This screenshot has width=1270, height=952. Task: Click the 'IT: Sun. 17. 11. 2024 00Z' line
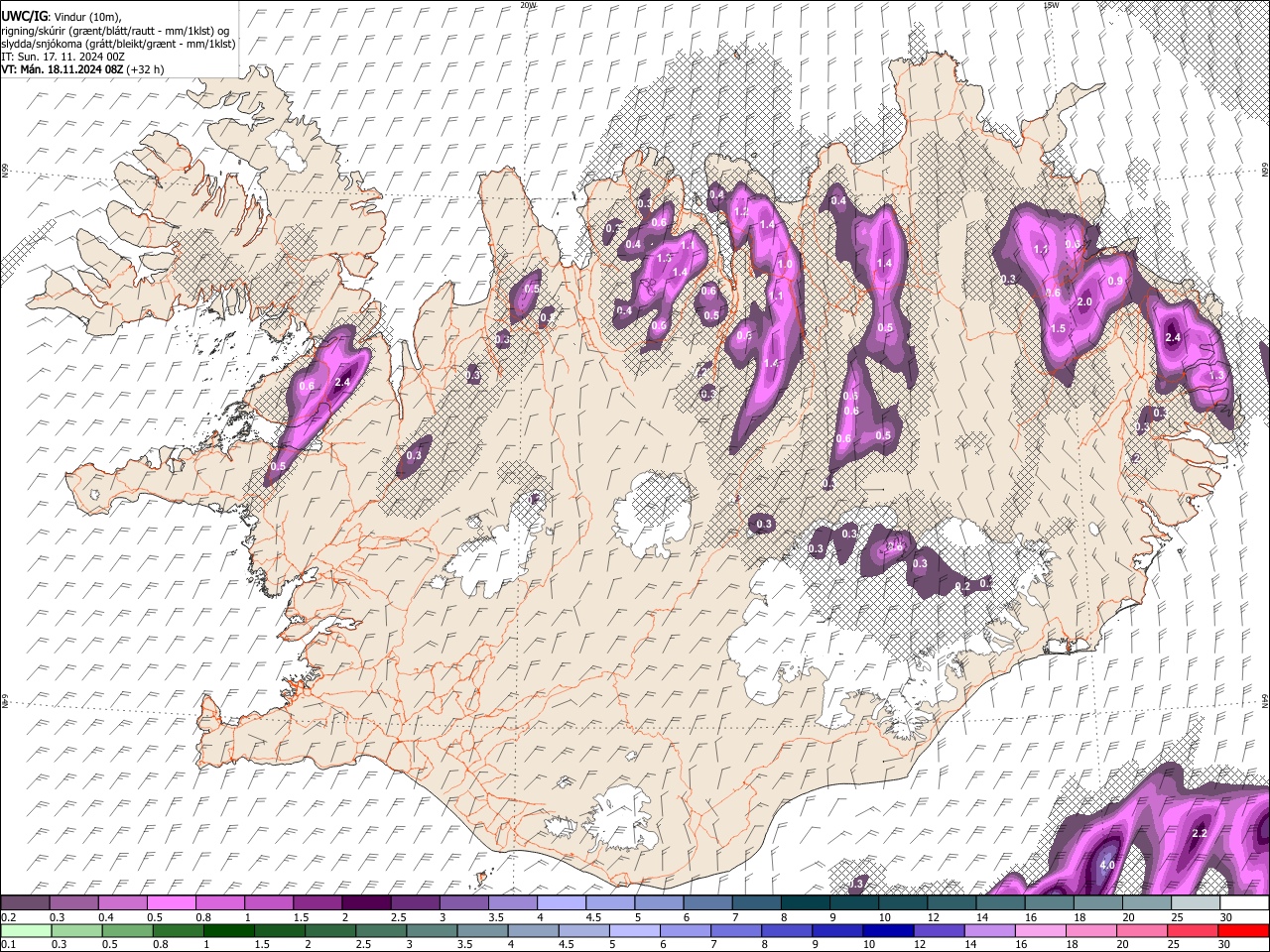63,57
